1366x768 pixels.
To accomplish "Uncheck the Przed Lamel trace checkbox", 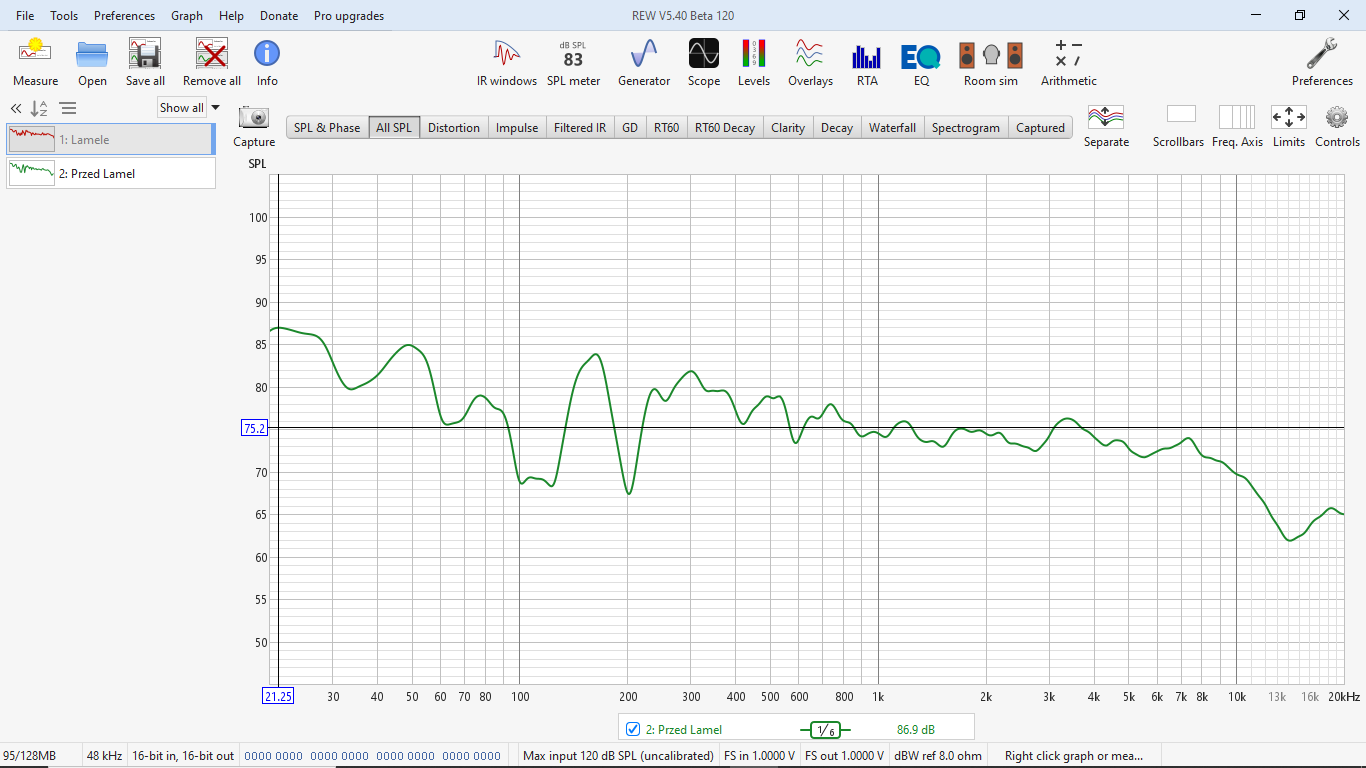I will point(632,729).
